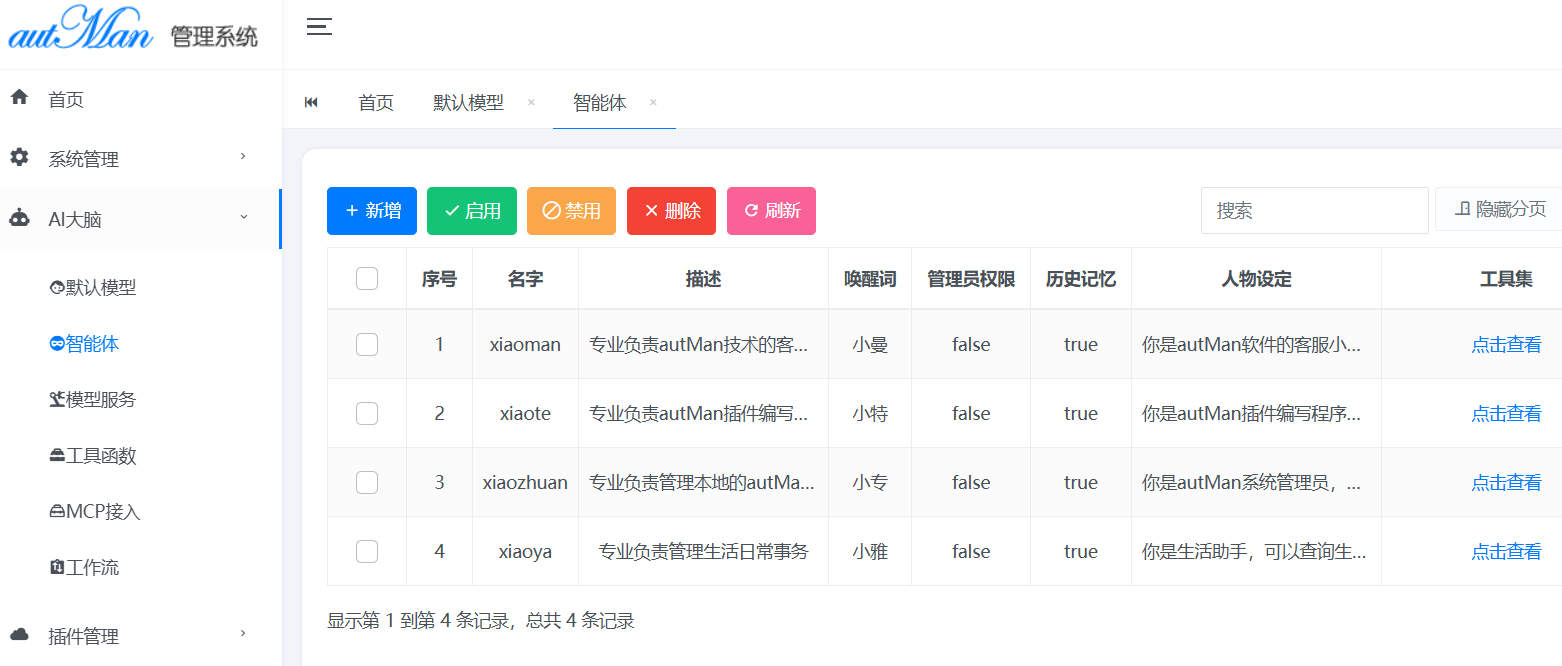1562x666 pixels.
Task: Close the 智能体 tab
Action: pos(653,102)
